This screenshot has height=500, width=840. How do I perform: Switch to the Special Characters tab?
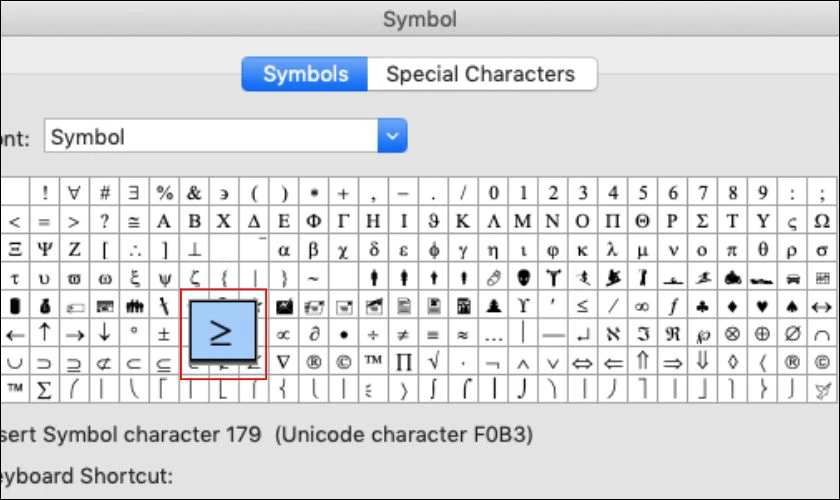481,74
